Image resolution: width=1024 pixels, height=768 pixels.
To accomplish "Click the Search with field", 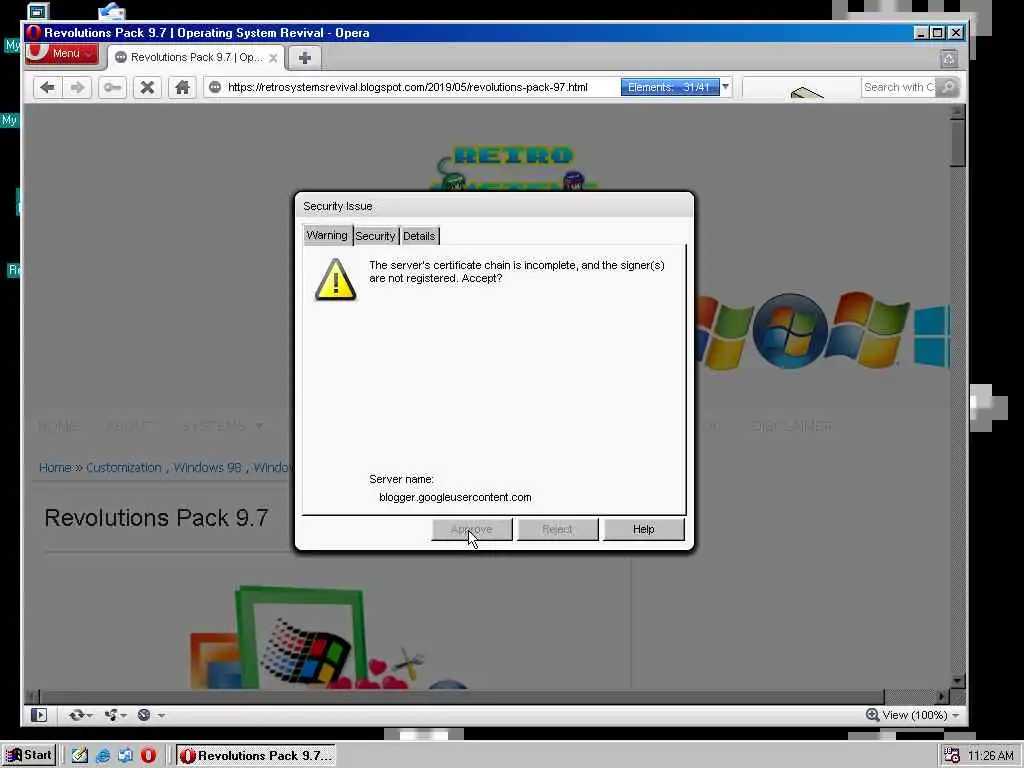I will tap(898, 87).
